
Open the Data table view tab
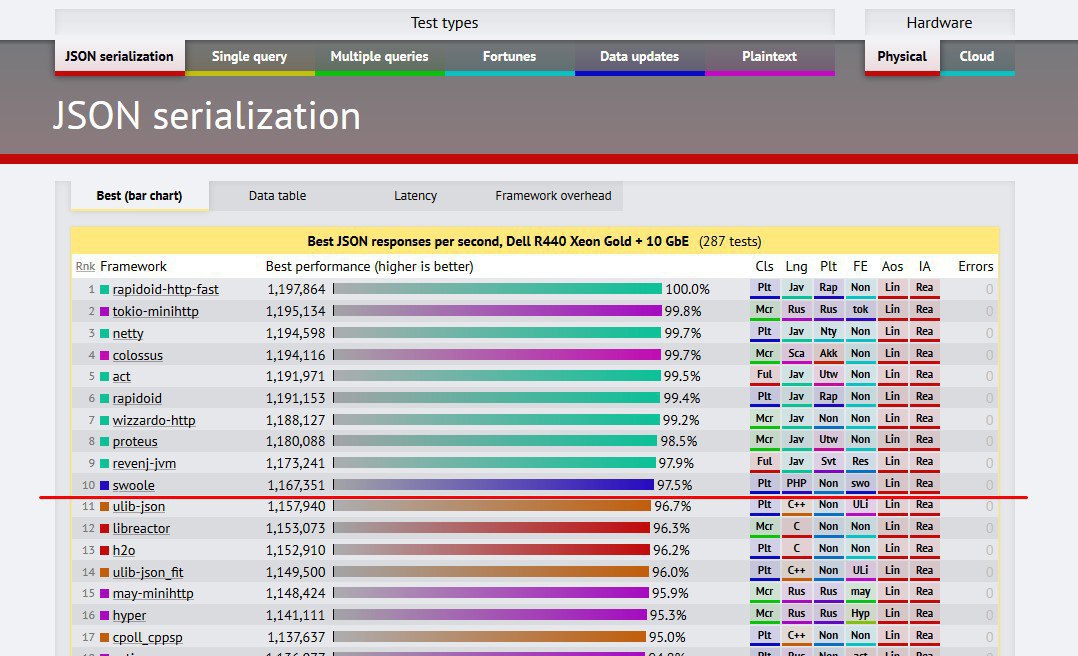(x=278, y=196)
